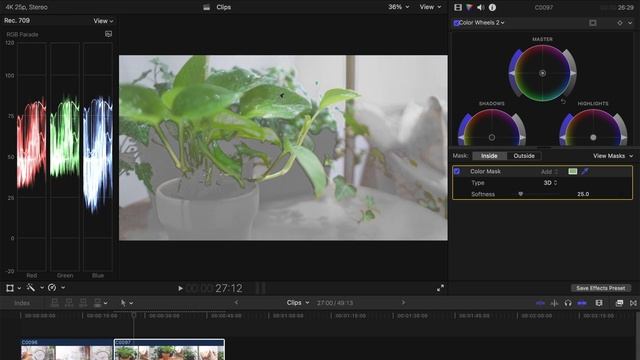Open the Effects browser icon
The width and height of the screenshot is (640, 360).
[619, 303]
